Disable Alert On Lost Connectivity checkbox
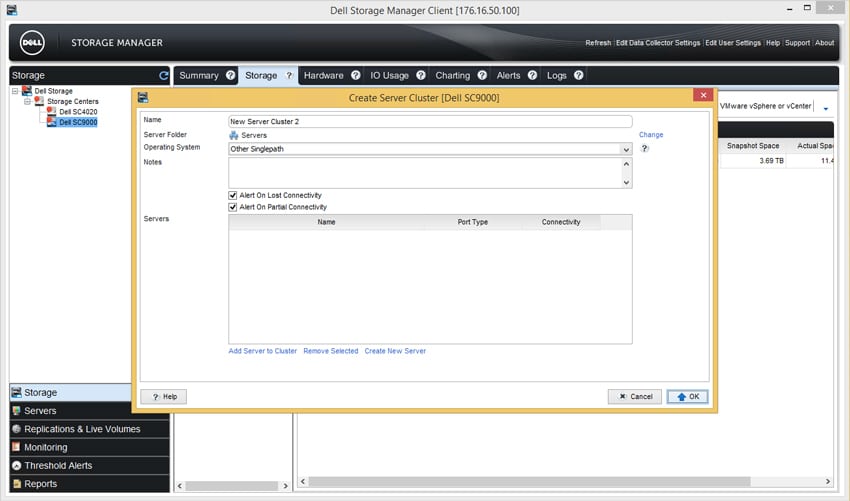This screenshot has width=850, height=501. [x=233, y=195]
